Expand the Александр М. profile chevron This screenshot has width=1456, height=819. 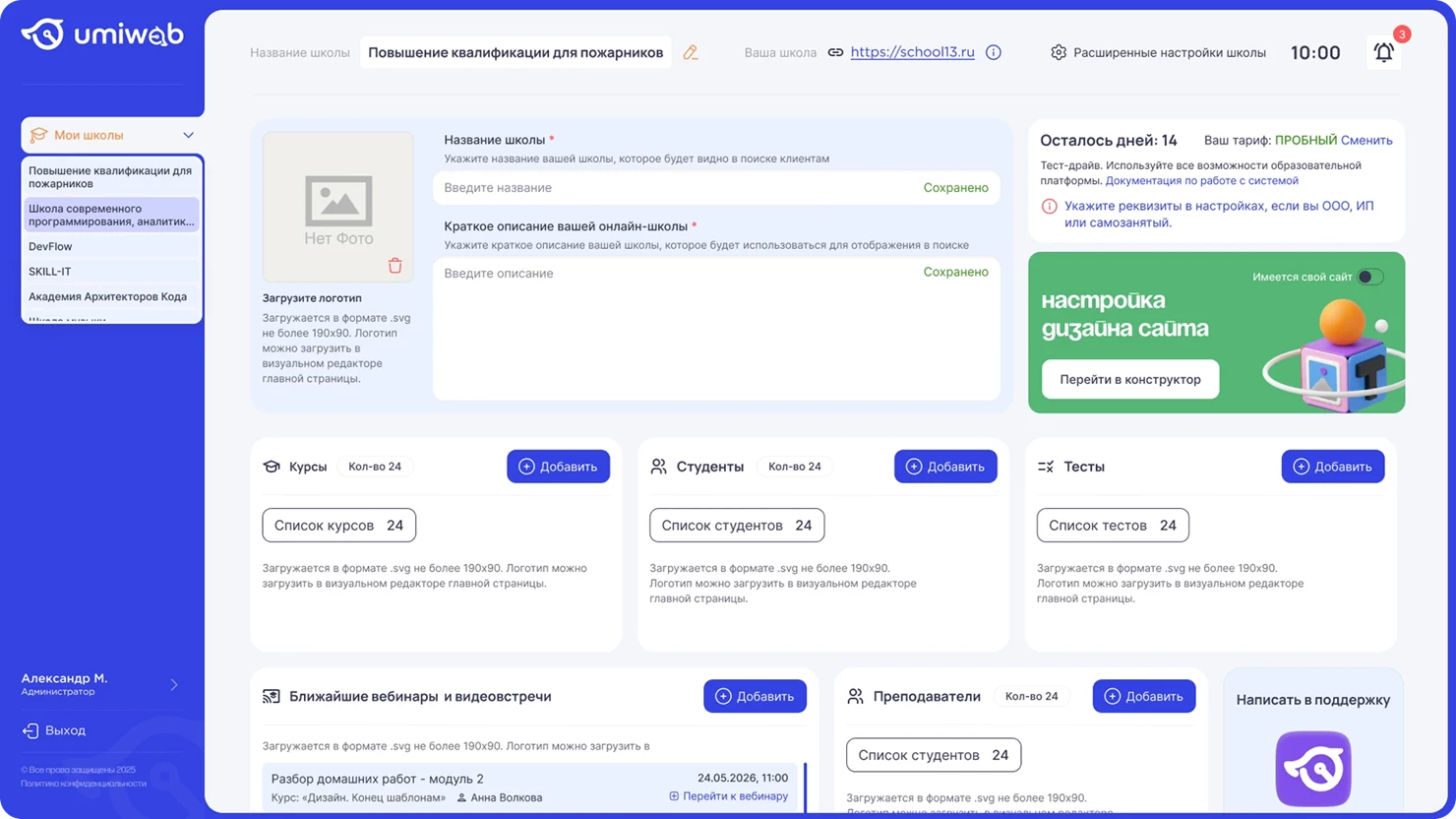tap(174, 684)
